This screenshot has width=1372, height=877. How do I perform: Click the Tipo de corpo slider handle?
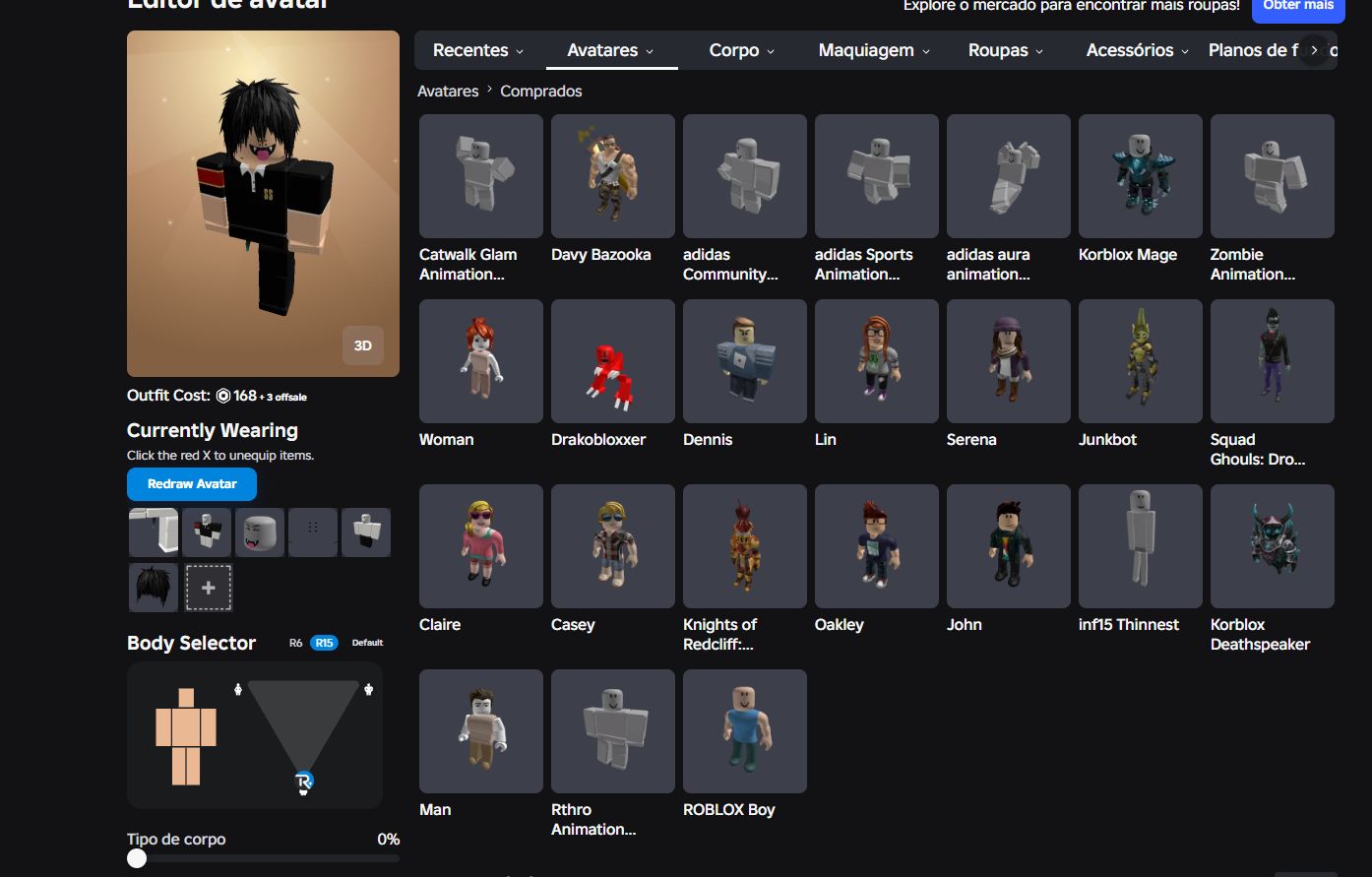[x=137, y=858]
